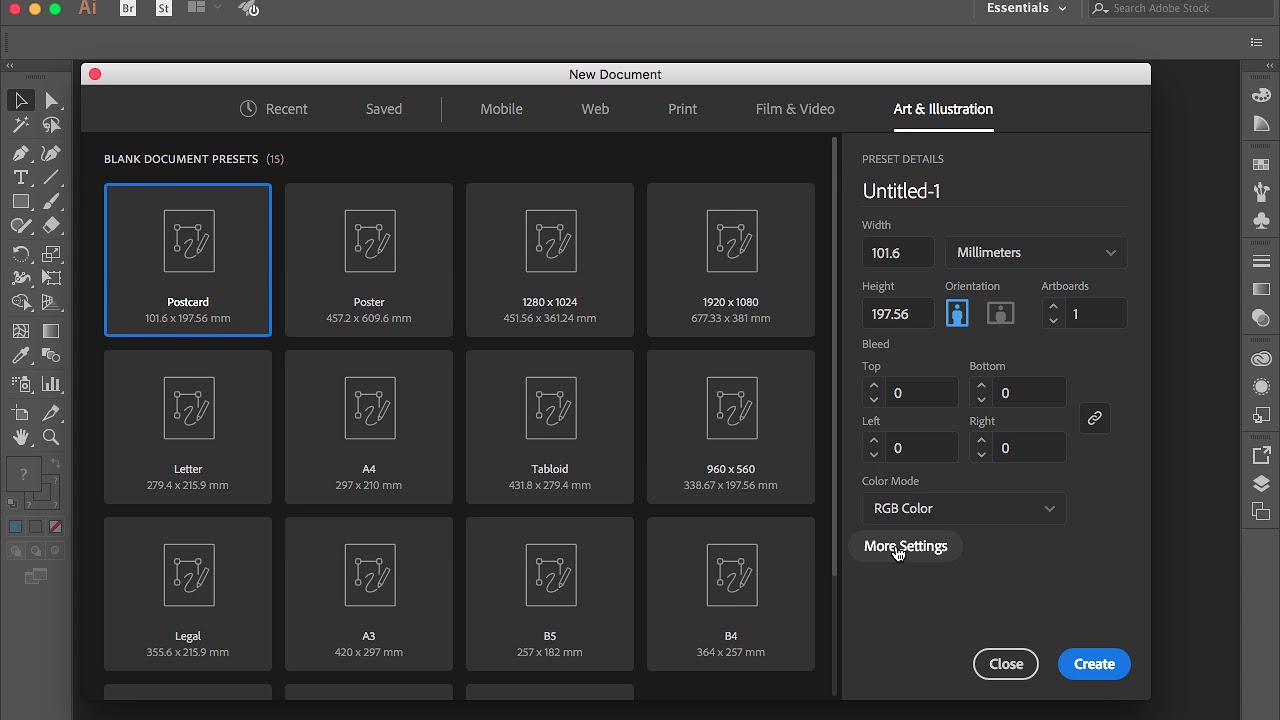Increase the Left bleed stepper
1280x720 pixels.
click(x=874, y=441)
